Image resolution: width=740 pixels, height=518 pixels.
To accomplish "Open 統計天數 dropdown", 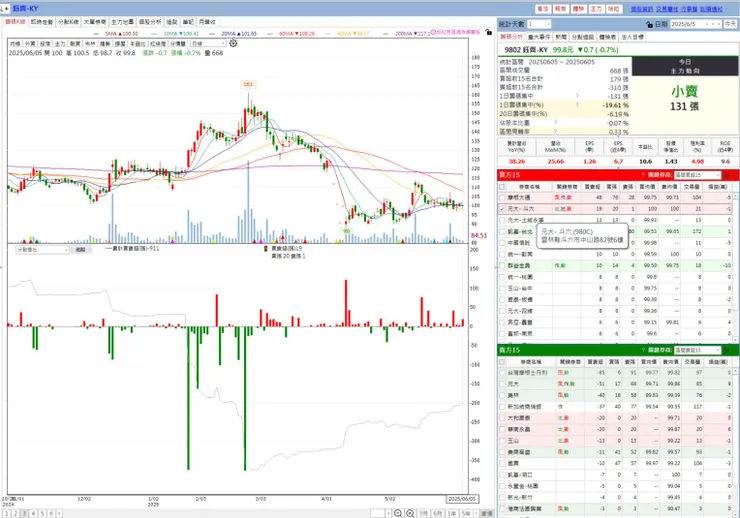I will click(x=539, y=24).
